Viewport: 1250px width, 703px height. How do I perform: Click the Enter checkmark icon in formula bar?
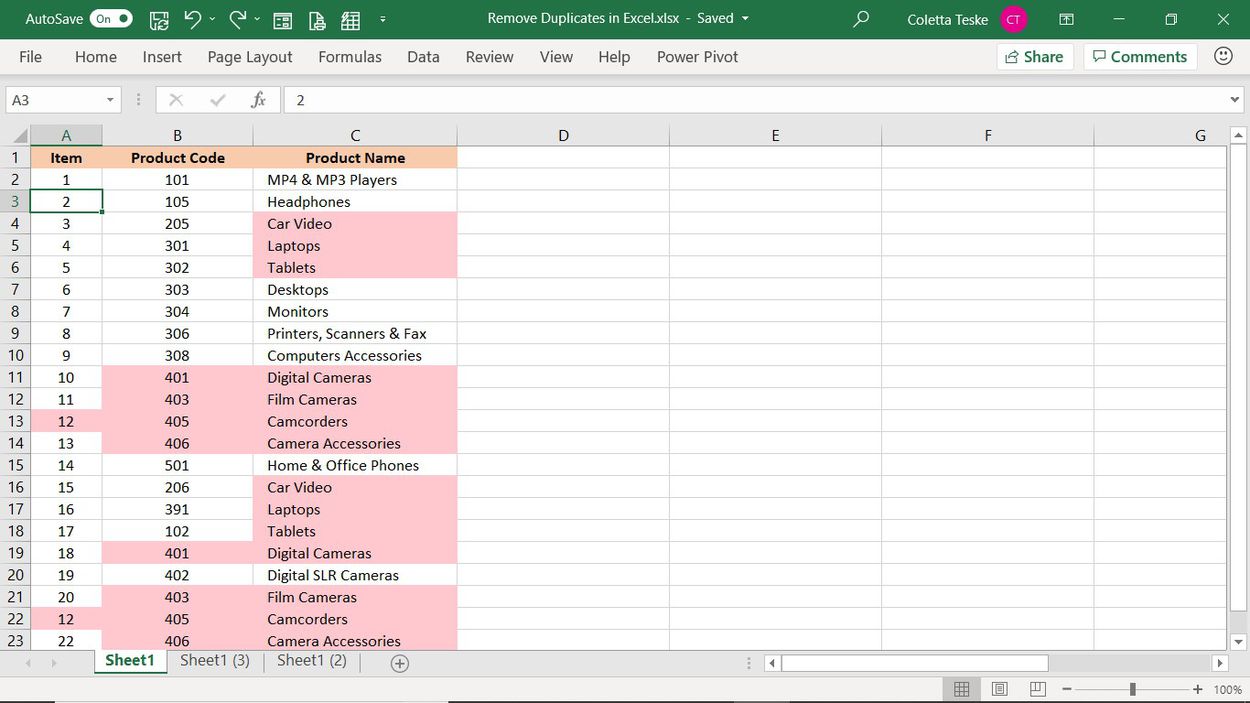coord(218,100)
